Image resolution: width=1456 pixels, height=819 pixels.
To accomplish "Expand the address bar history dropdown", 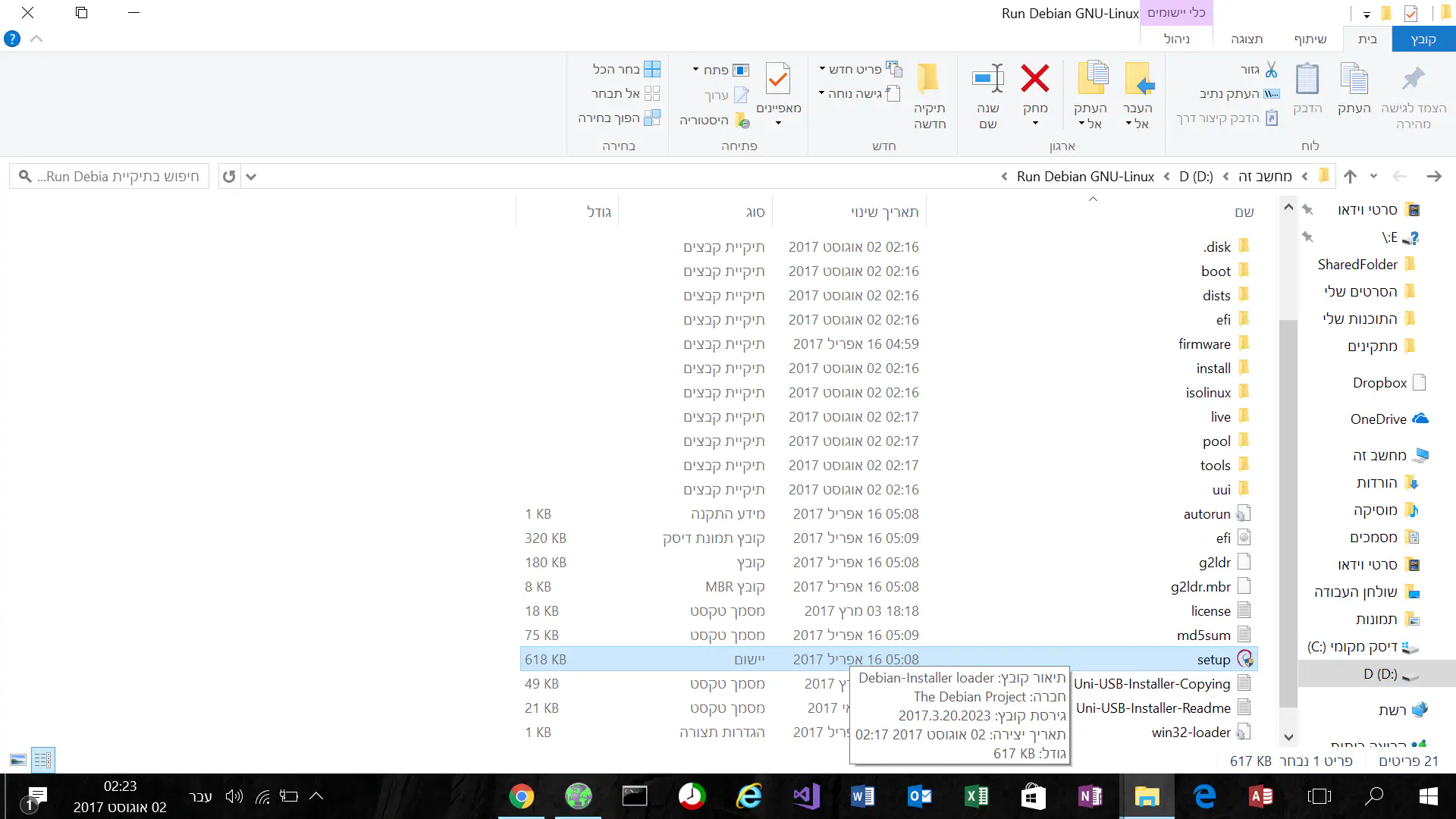I will point(251,177).
